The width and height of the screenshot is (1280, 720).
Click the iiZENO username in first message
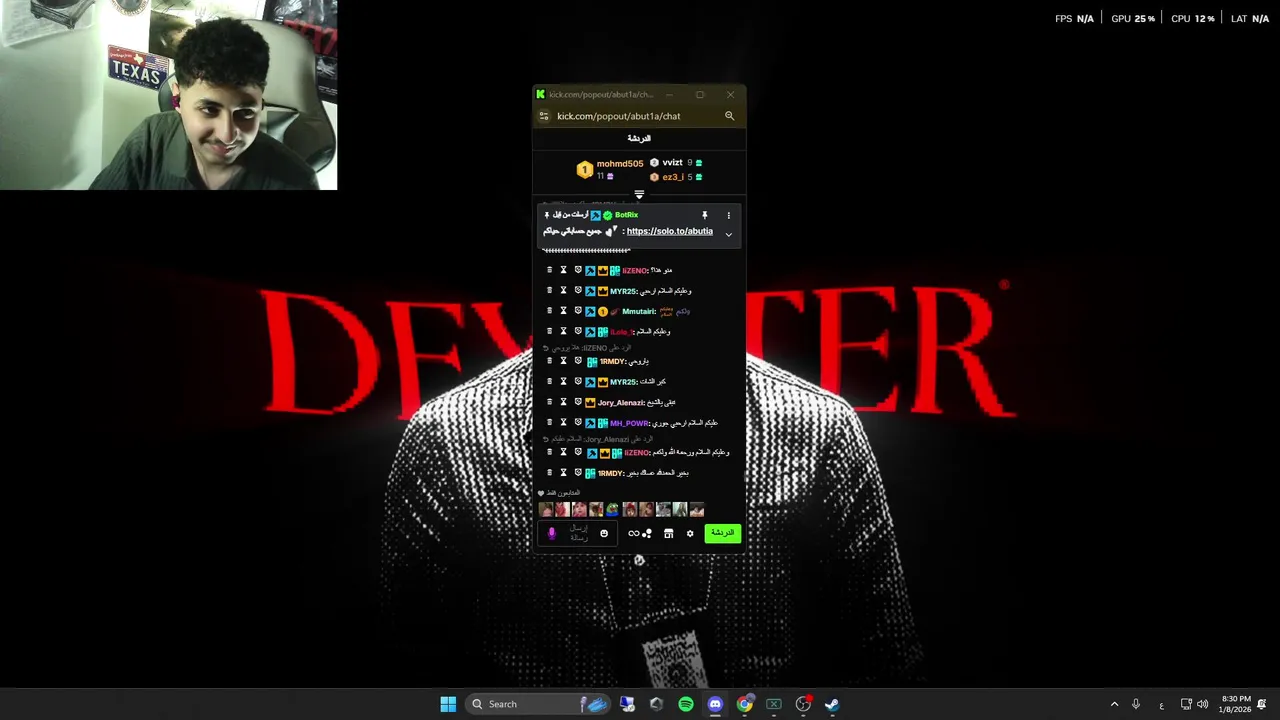click(x=636, y=271)
